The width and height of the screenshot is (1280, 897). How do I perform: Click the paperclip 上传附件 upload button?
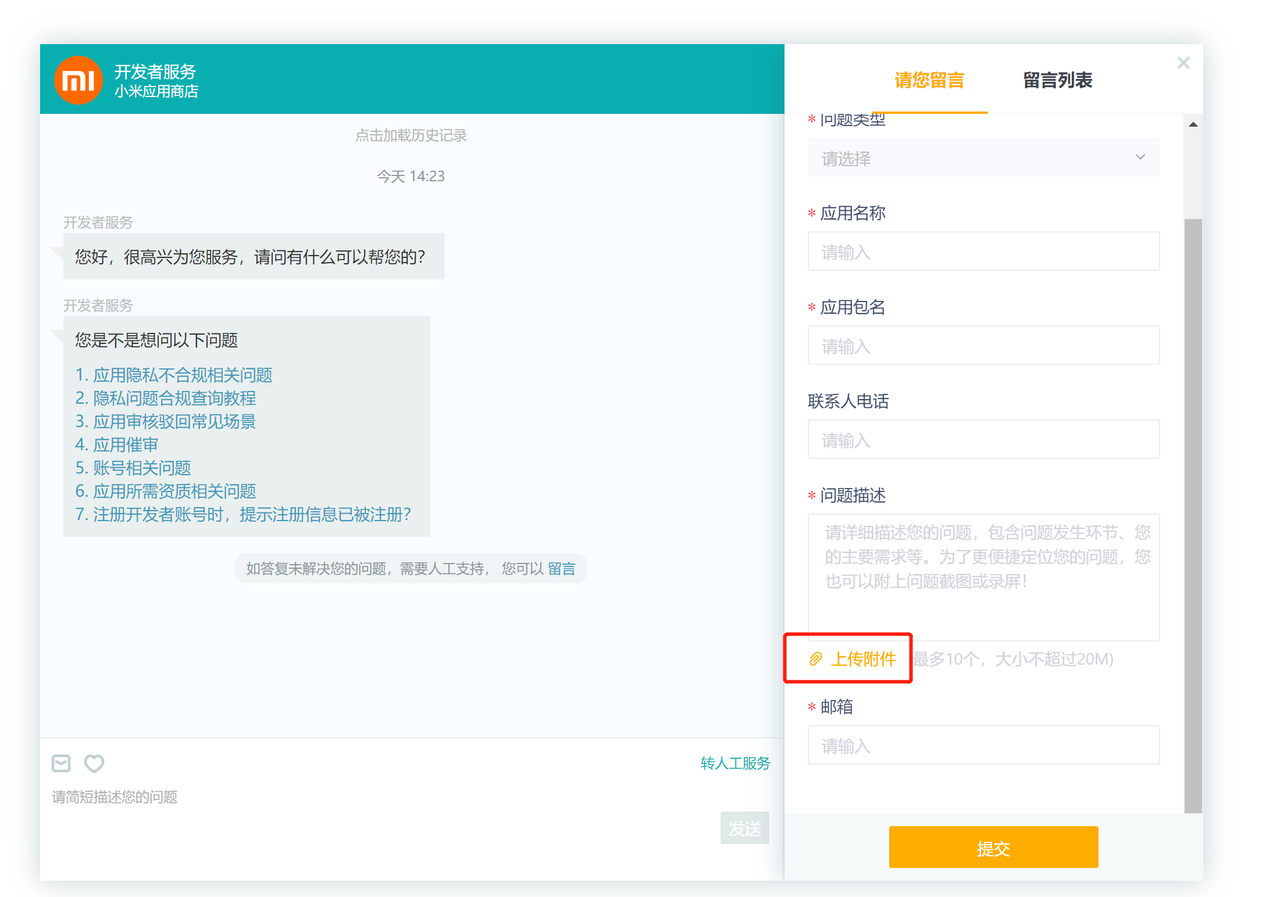tap(852, 659)
